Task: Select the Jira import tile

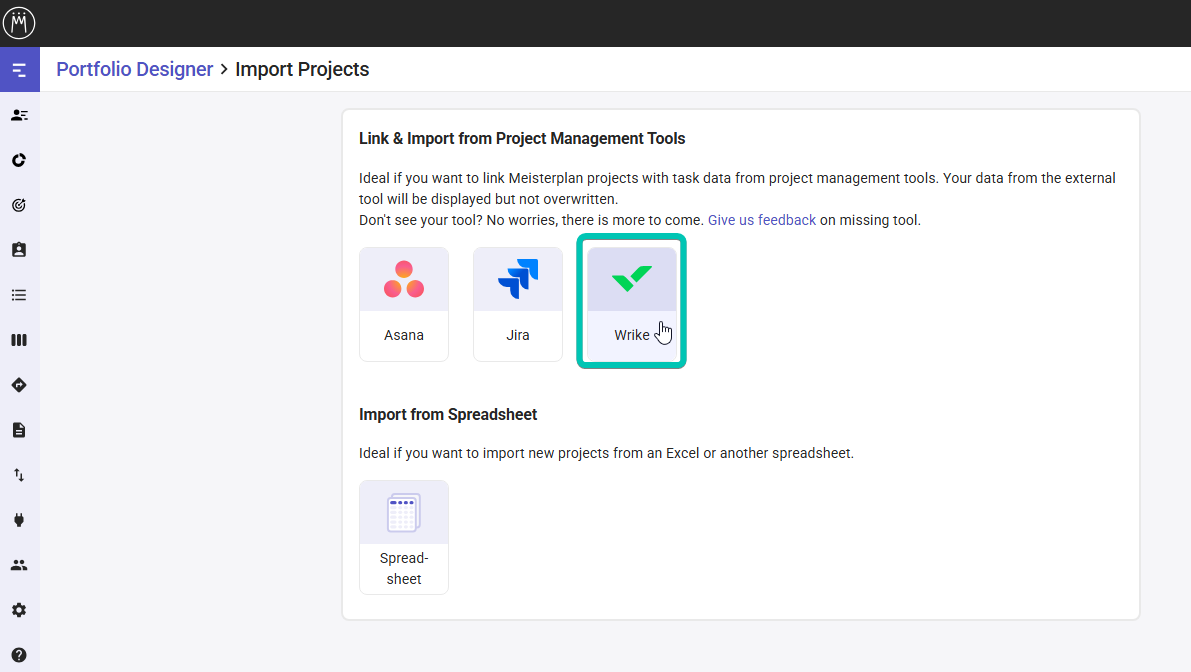Action: [517, 303]
